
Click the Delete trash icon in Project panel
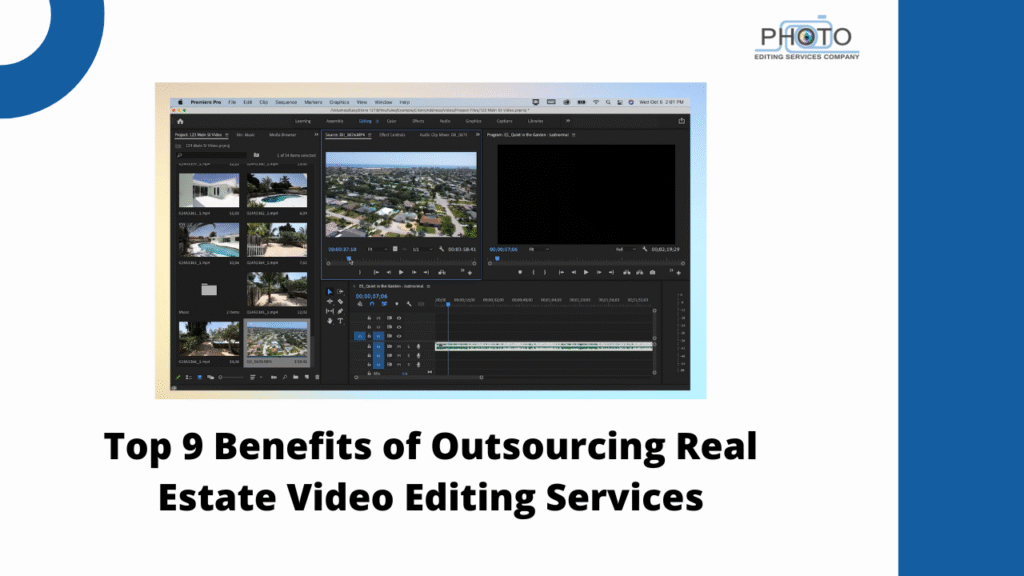(317, 377)
